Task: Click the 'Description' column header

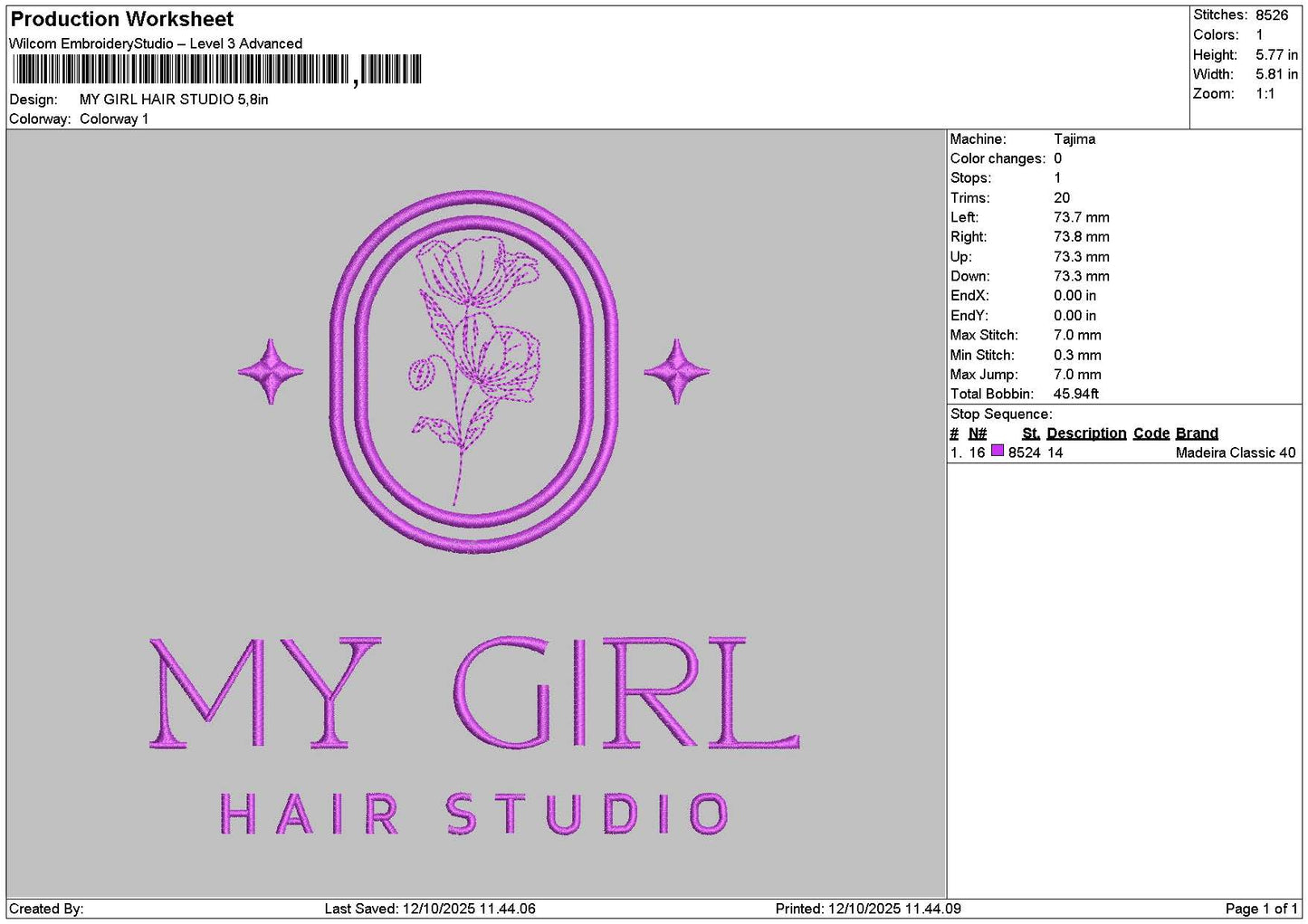Action: click(1086, 433)
